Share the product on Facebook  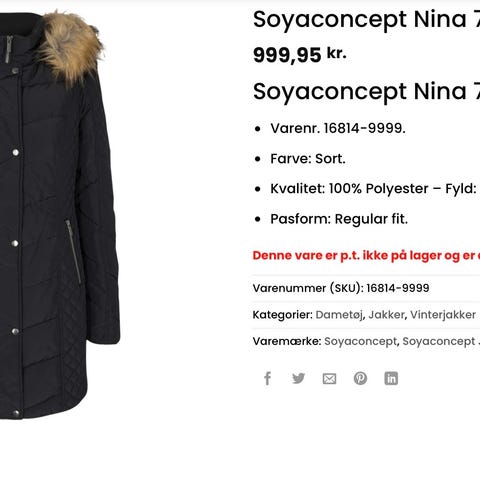267,378
